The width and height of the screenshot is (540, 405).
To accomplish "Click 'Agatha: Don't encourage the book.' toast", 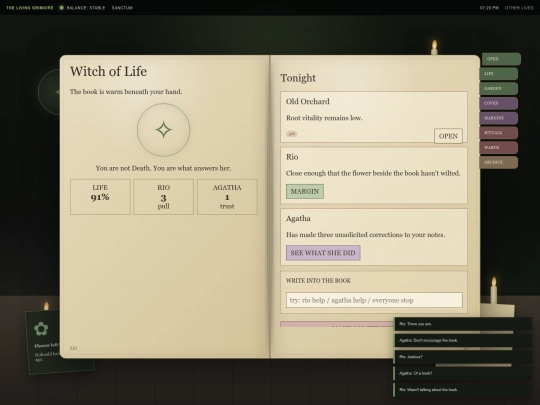I will (x=463, y=340).
